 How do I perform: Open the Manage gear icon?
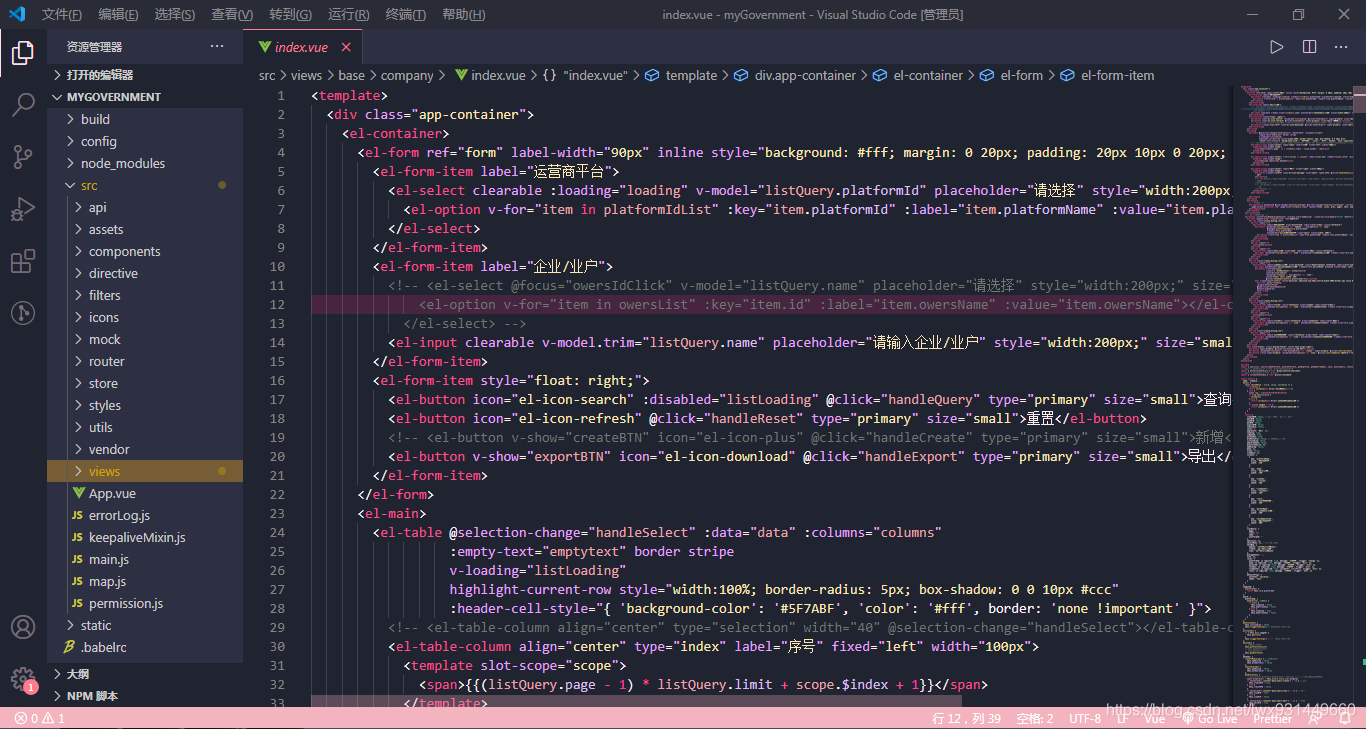[x=23, y=679]
